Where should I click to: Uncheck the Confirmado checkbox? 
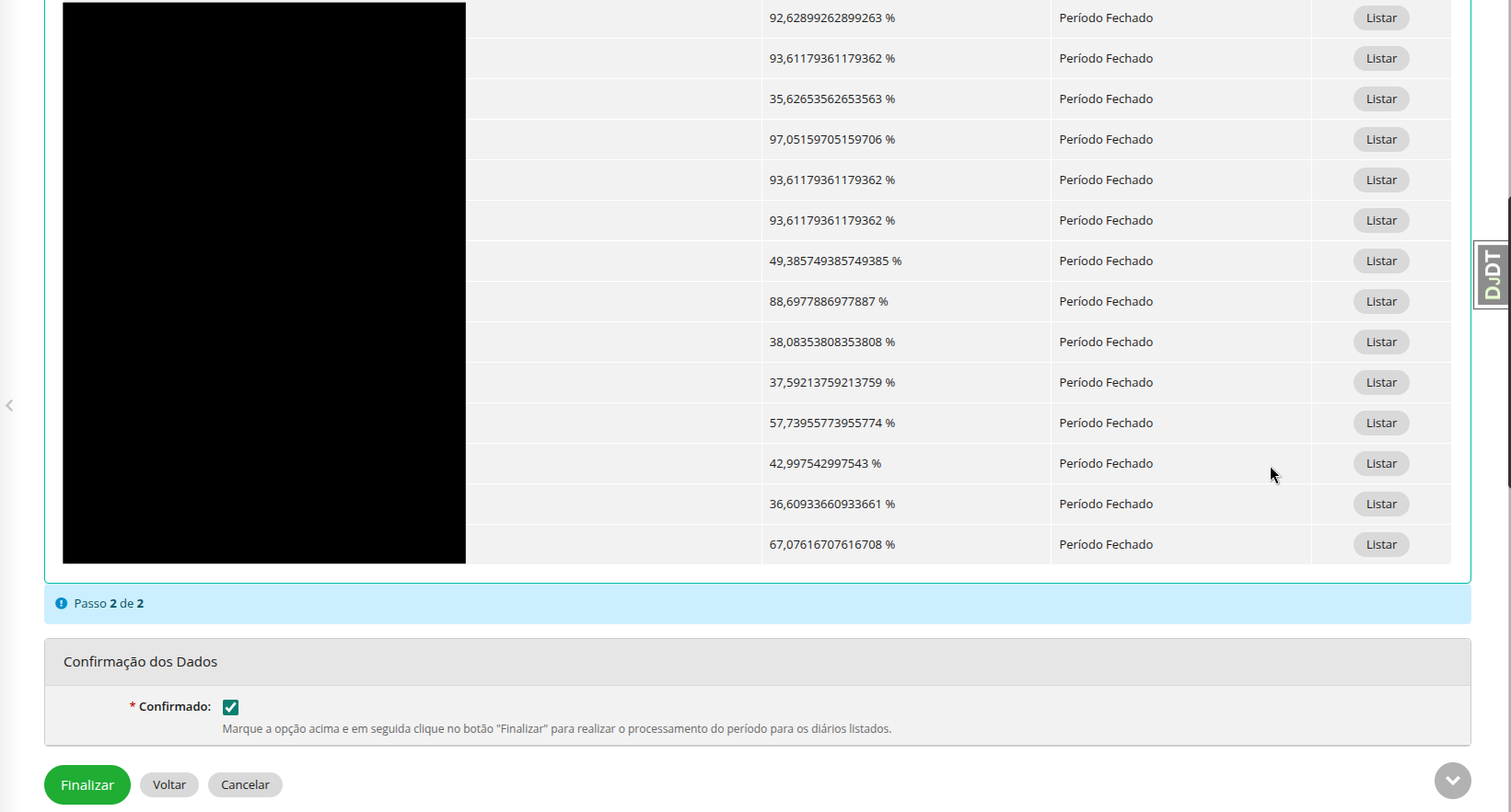tap(230, 707)
